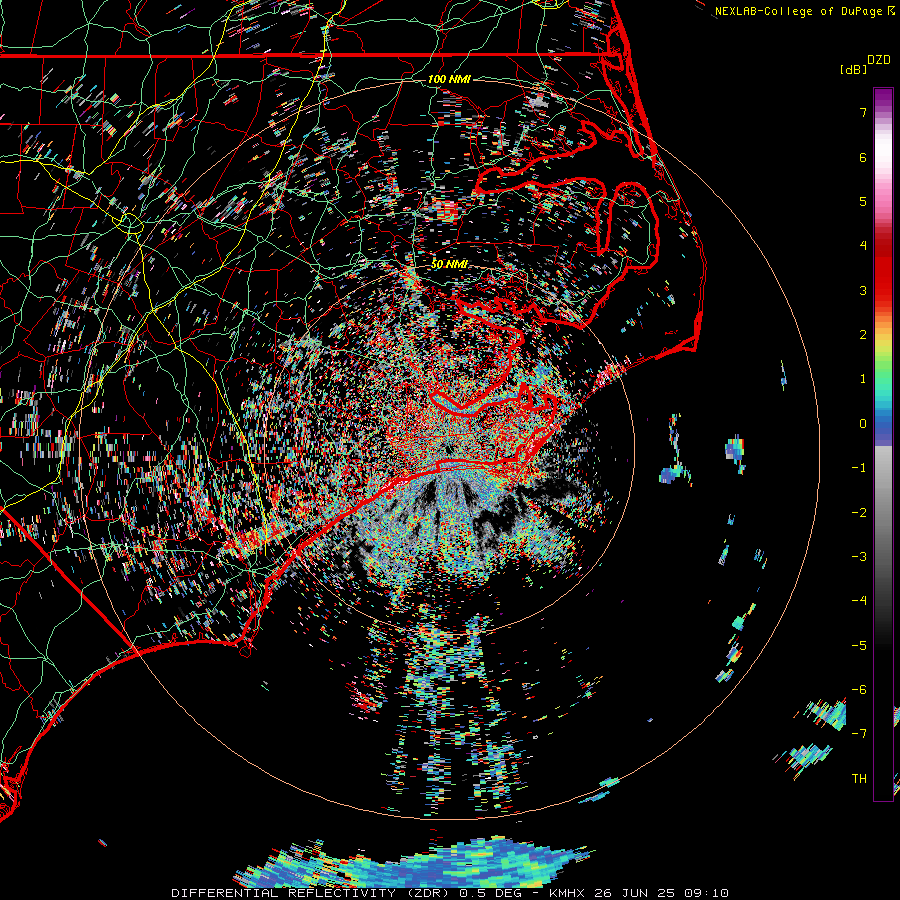
Task: Click the 50 NMI range ring label
Action: 449,264
